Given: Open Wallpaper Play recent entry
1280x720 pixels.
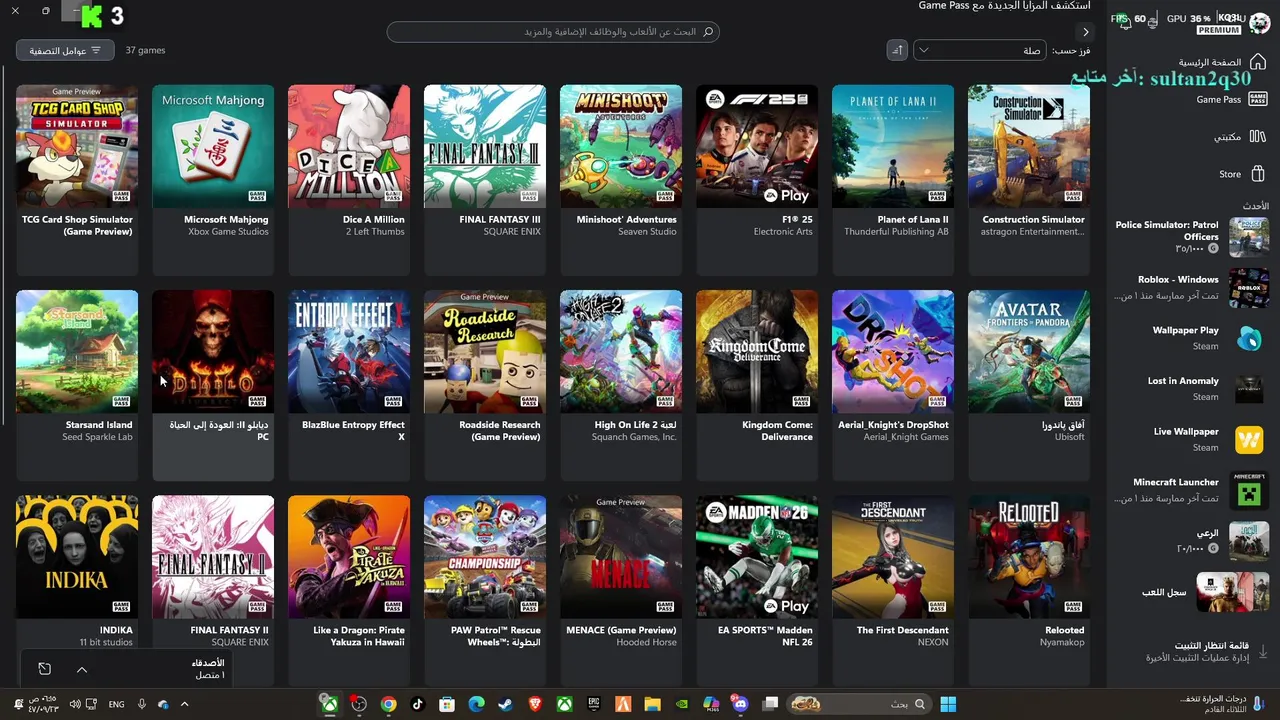Looking at the screenshot, I should [1190, 338].
